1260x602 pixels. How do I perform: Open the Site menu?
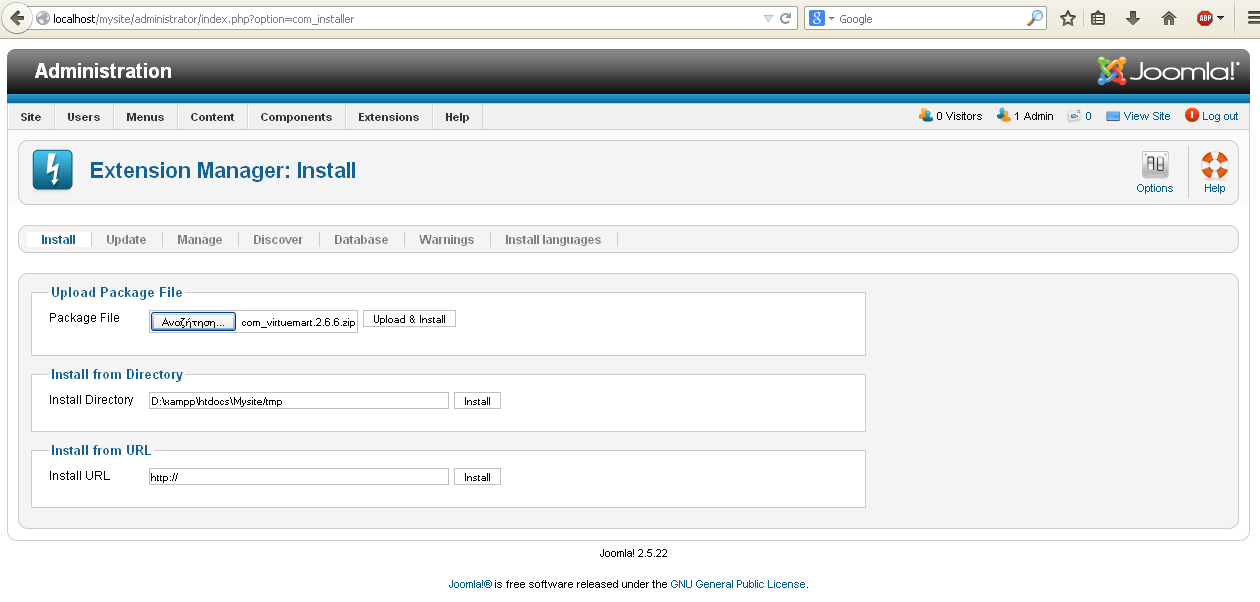[x=31, y=117]
